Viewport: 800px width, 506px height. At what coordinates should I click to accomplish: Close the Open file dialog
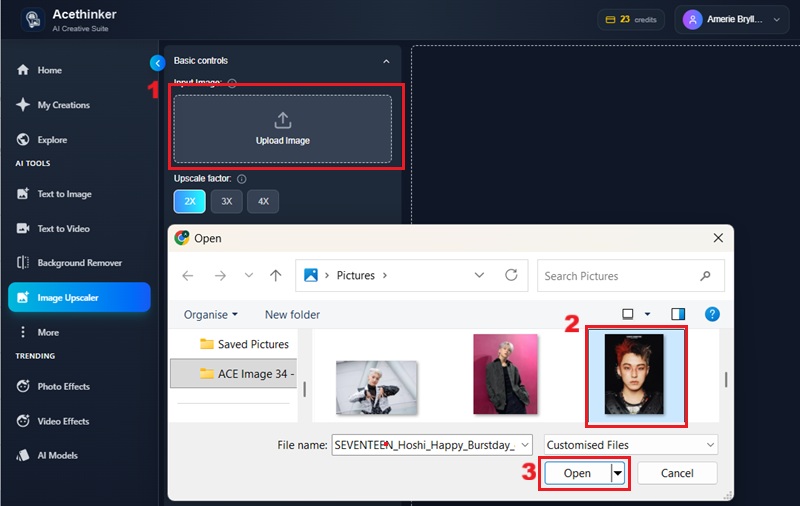718,238
